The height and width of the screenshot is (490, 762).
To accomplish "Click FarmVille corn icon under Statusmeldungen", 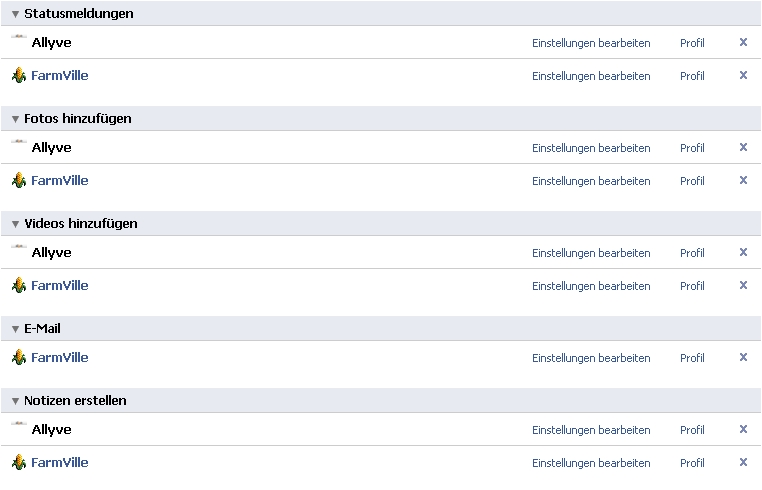I will (x=18, y=76).
